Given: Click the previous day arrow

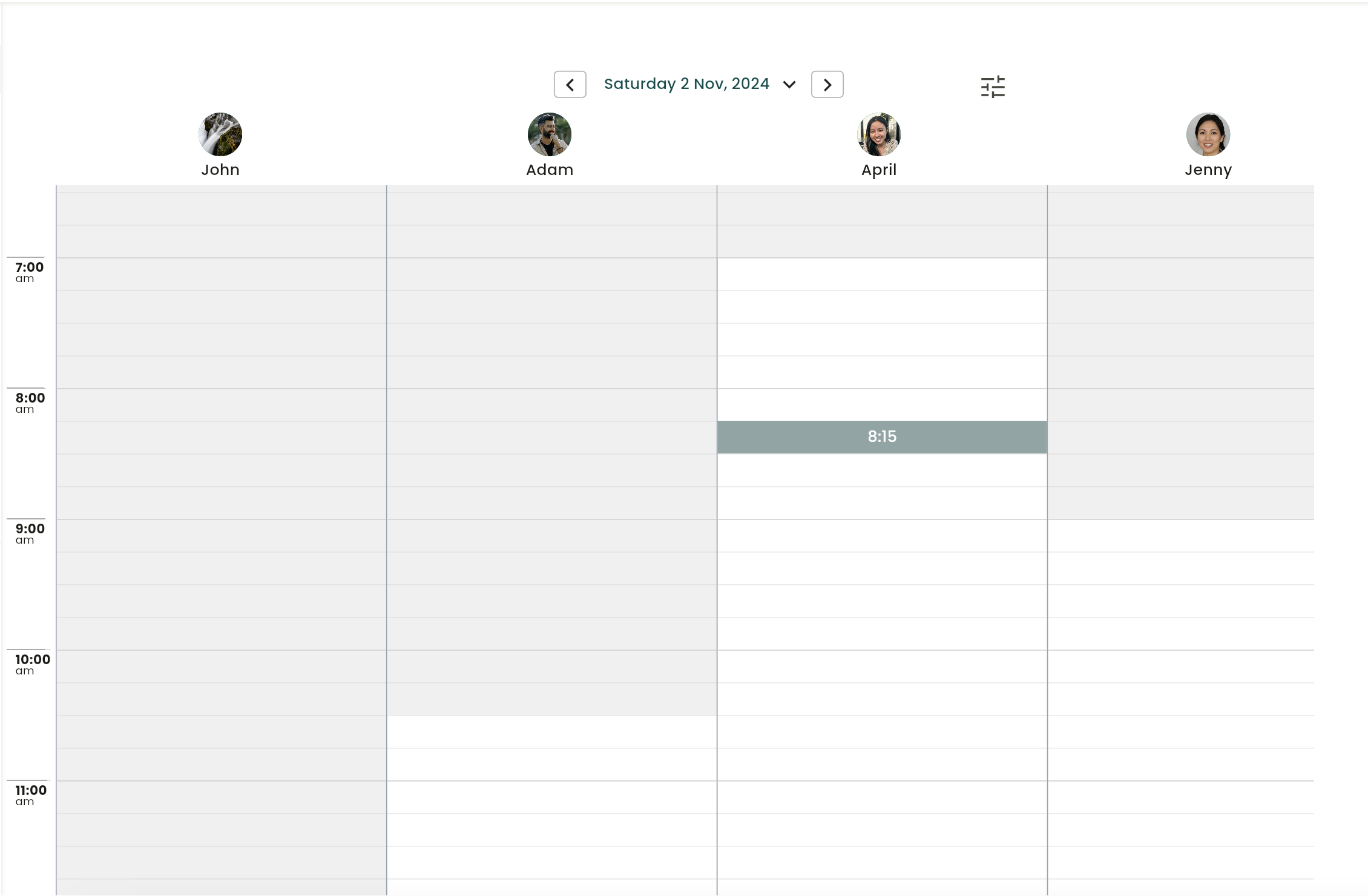Looking at the screenshot, I should pos(570,84).
